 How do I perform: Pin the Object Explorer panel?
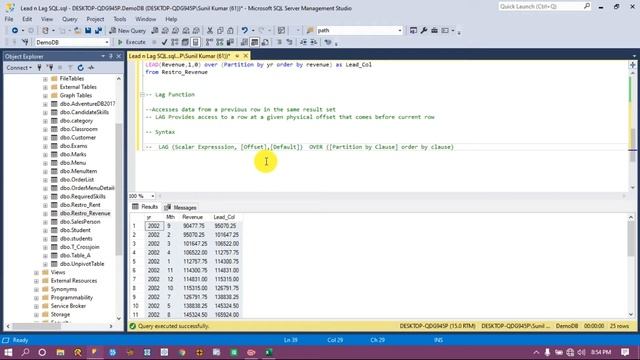(111, 56)
